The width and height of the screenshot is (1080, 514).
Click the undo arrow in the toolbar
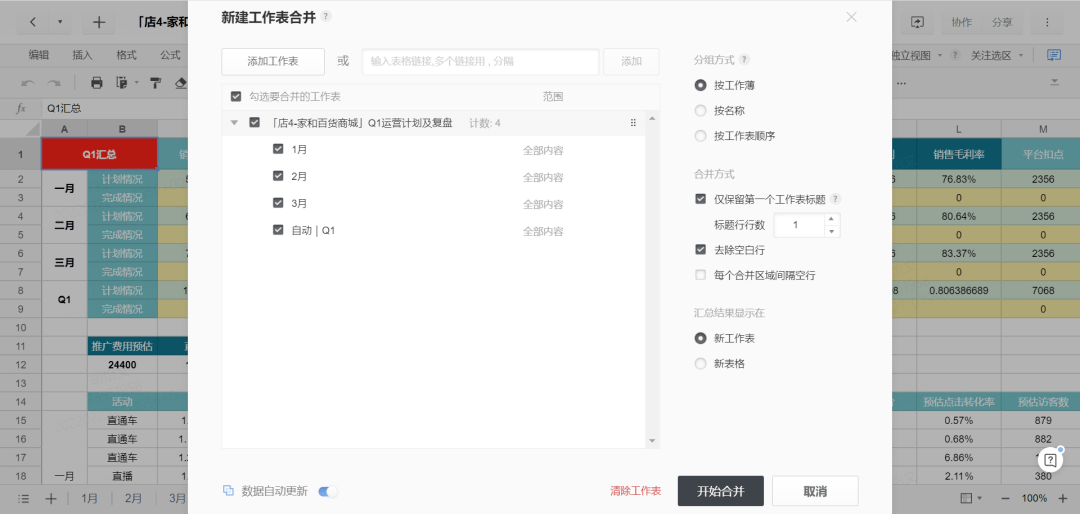28,83
